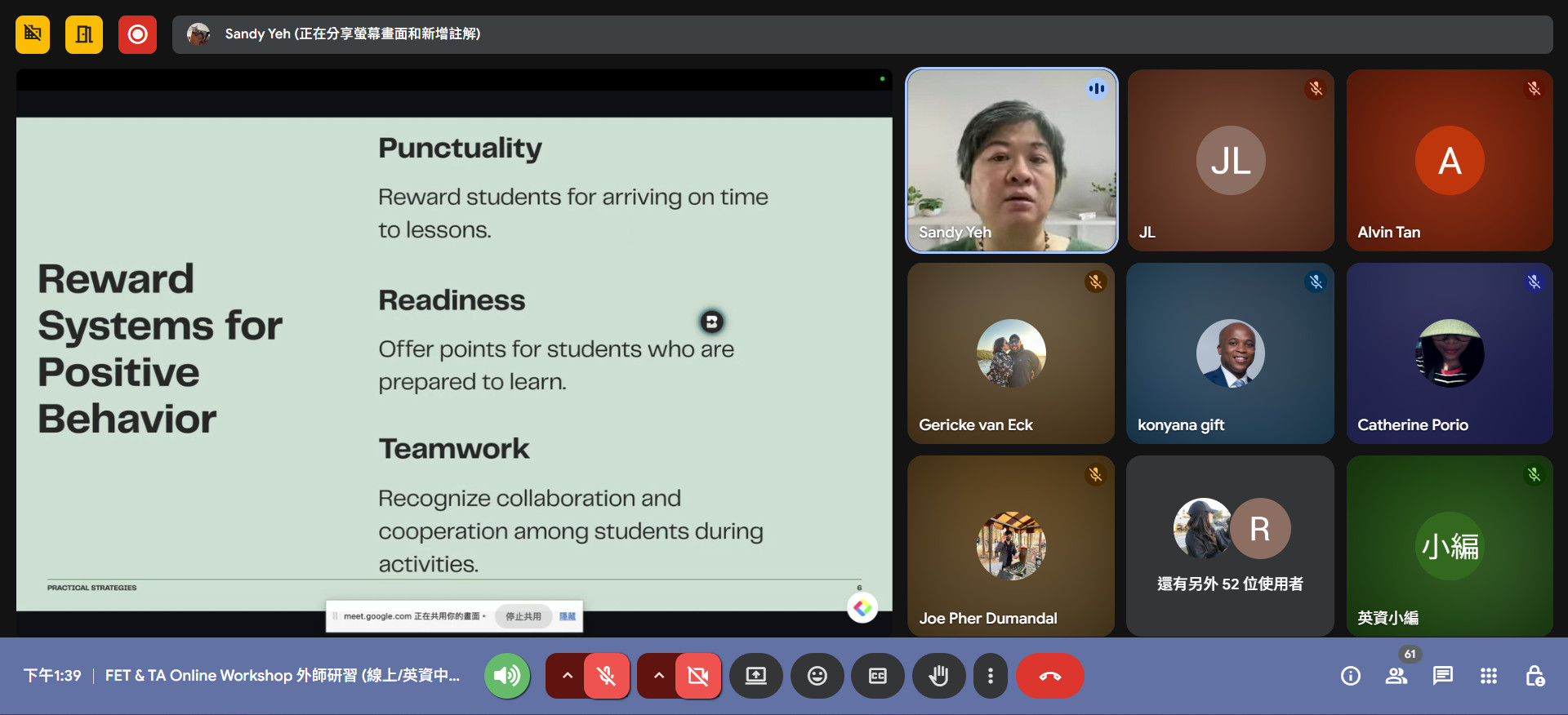Viewport: 1568px width, 715px height.
Task: Raise your hand
Action: pos(938,676)
